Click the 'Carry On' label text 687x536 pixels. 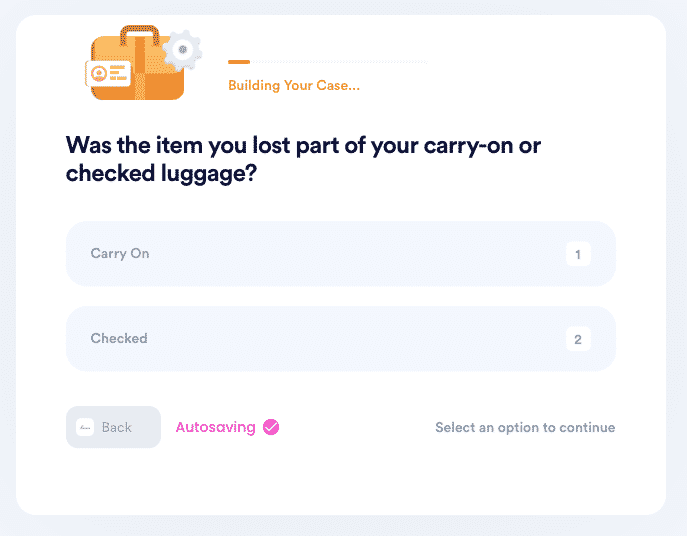pos(120,254)
